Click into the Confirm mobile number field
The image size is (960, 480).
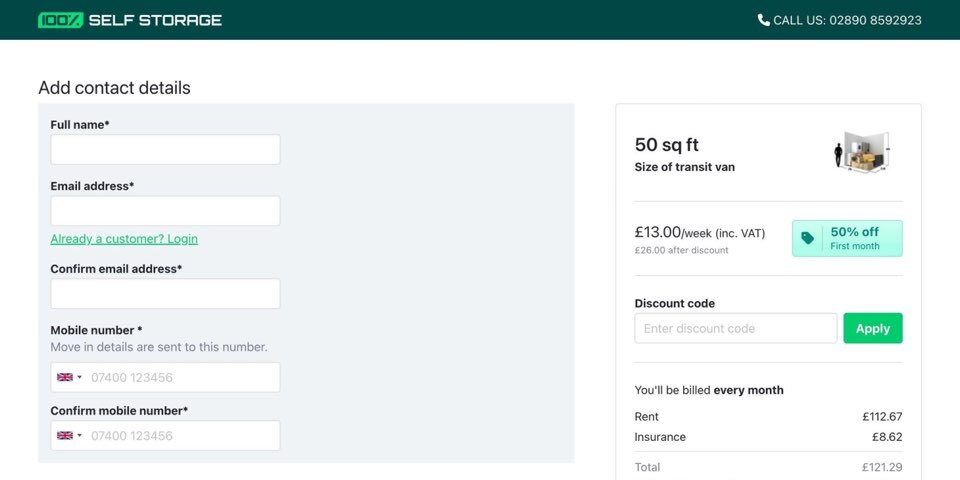180,436
